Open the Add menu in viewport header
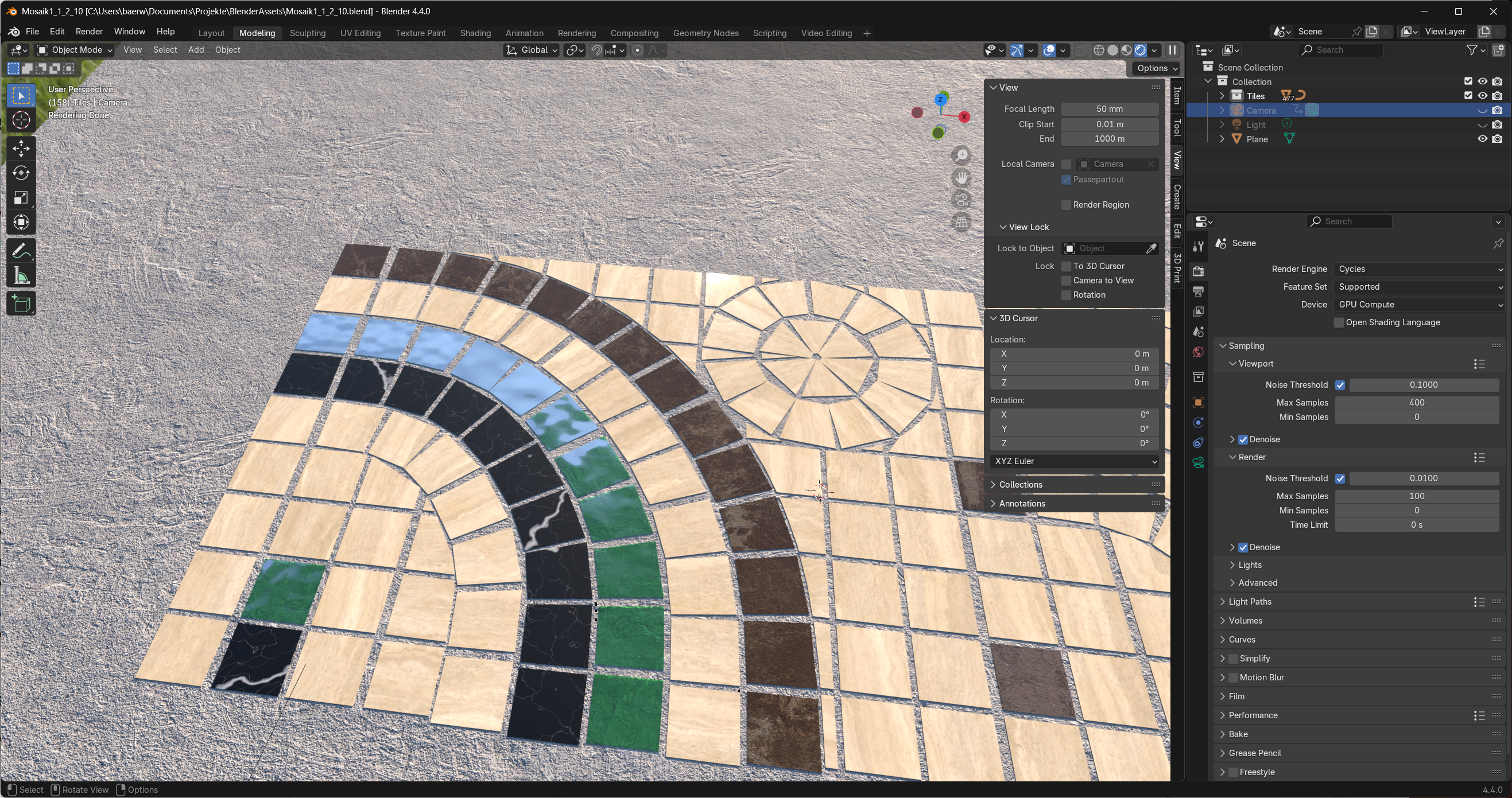Image resolution: width=1512 pixels, height=798 pixels. point(195,50)
